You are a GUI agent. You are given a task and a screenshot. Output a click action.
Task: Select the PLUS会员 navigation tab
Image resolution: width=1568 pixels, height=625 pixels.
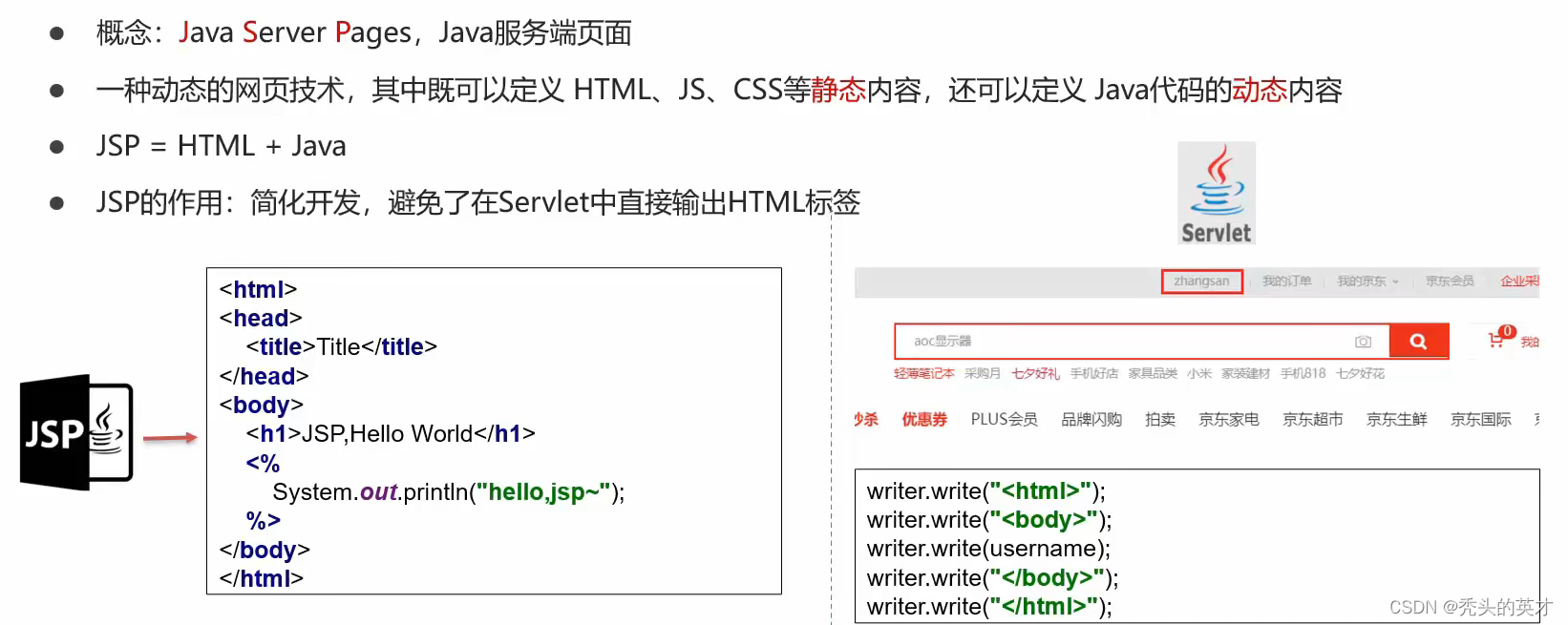[1004, 419]
